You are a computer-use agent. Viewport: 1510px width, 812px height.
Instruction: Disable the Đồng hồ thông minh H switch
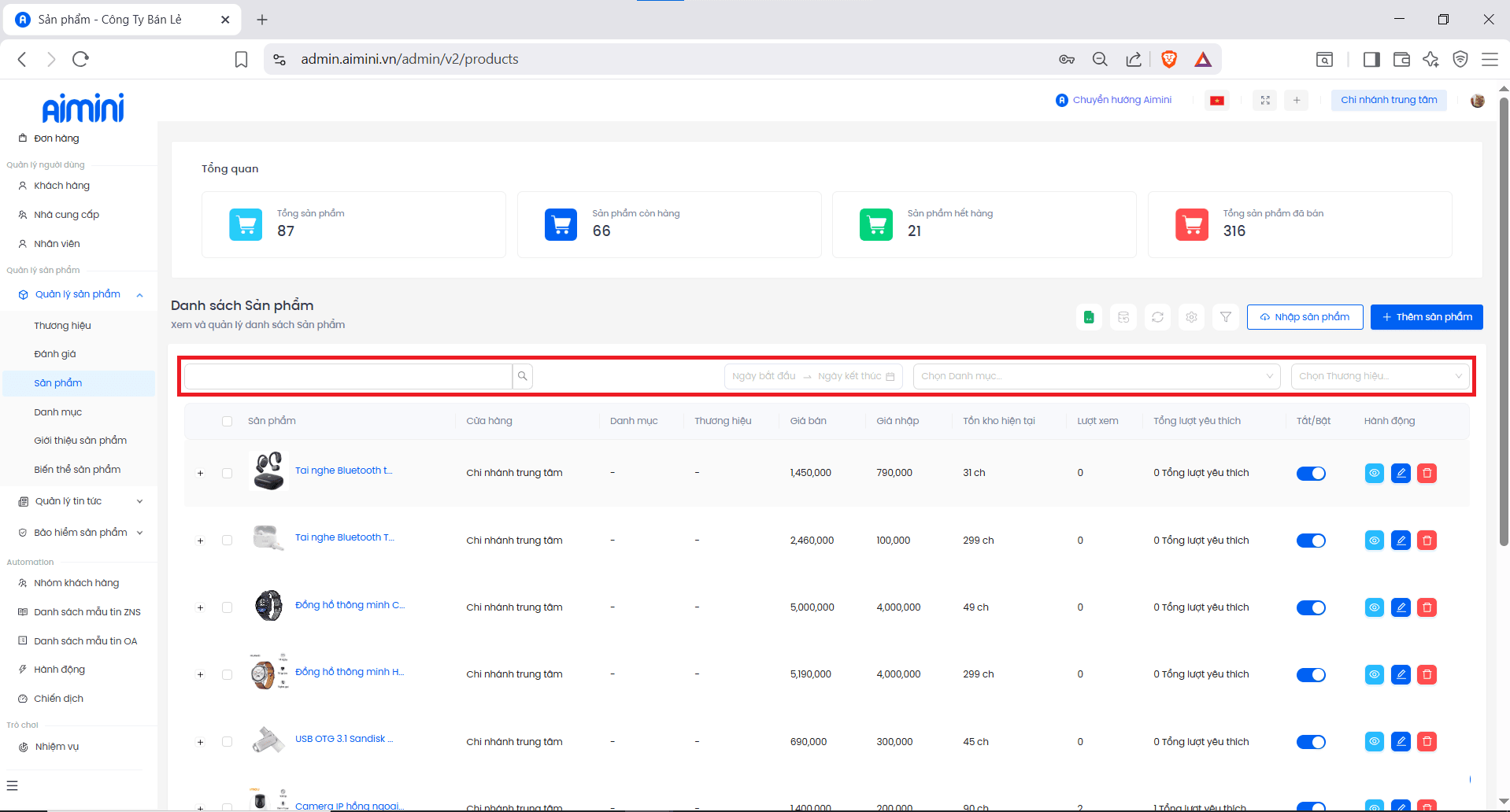(x=1311, y=674)
